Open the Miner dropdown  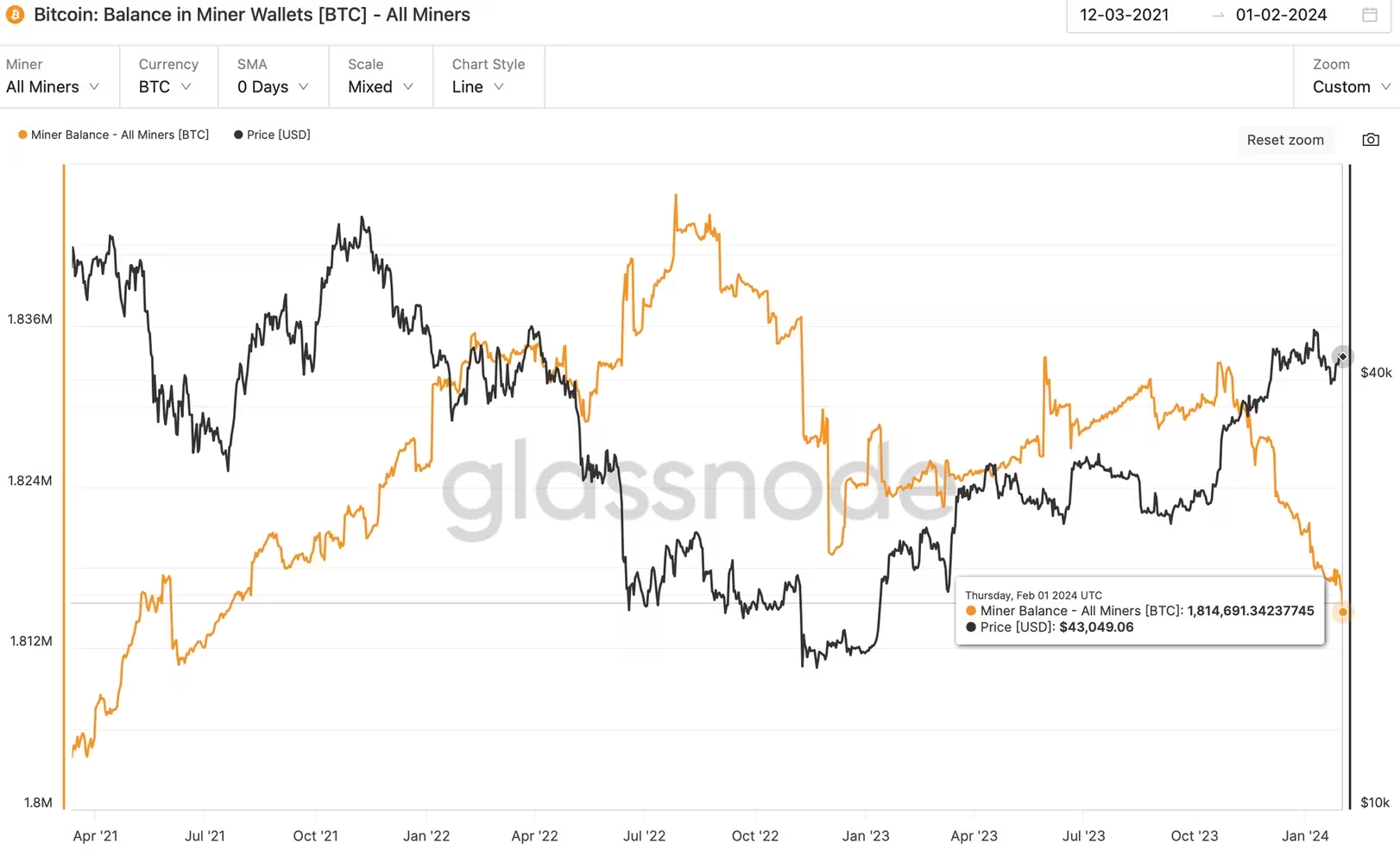(52, 86)
